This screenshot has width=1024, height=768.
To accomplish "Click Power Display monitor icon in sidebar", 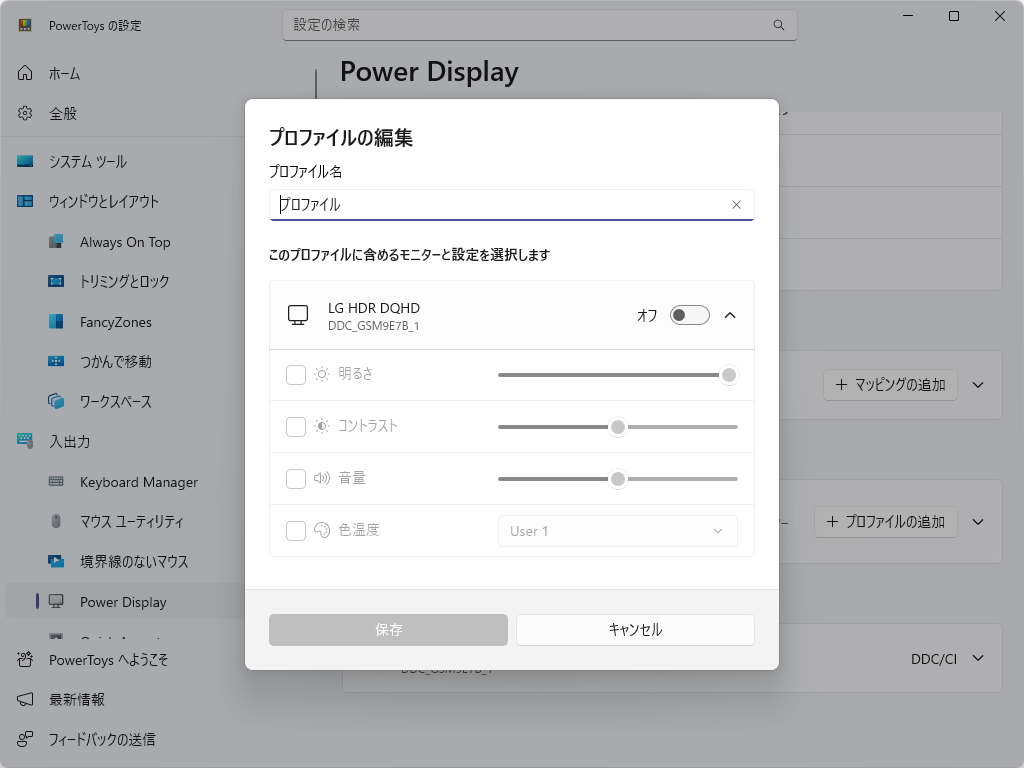I will pos(56,601).
